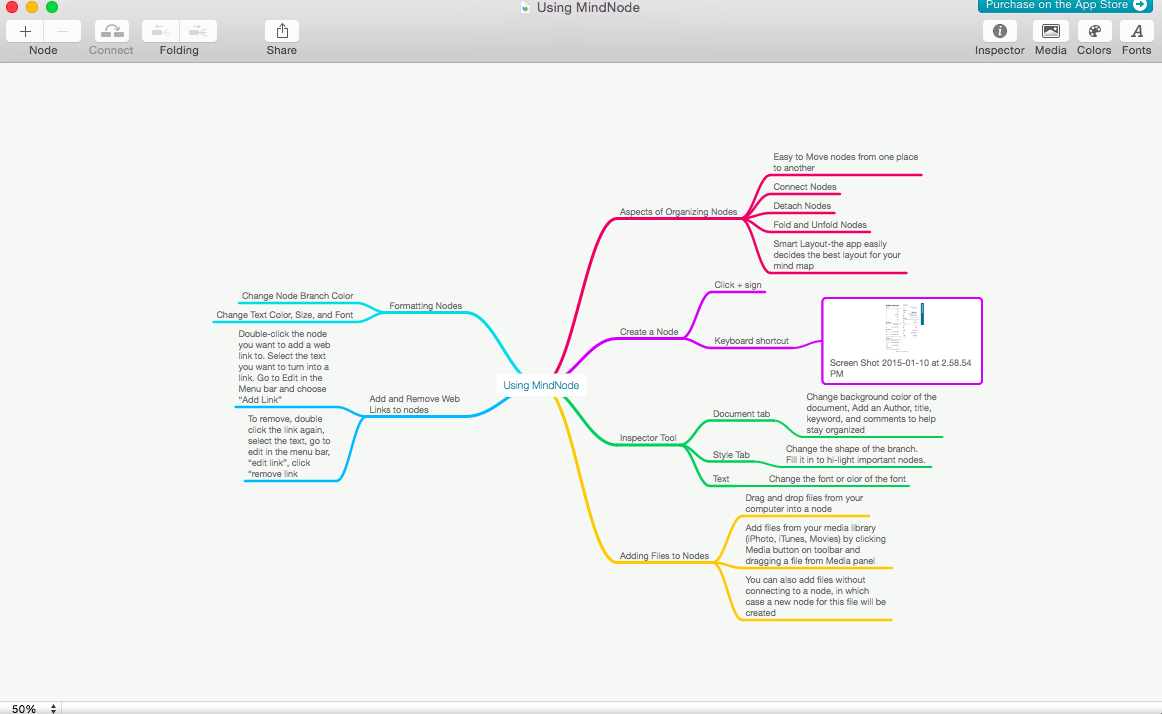Select the Connect Nodes child node

[x=805, y=187]
